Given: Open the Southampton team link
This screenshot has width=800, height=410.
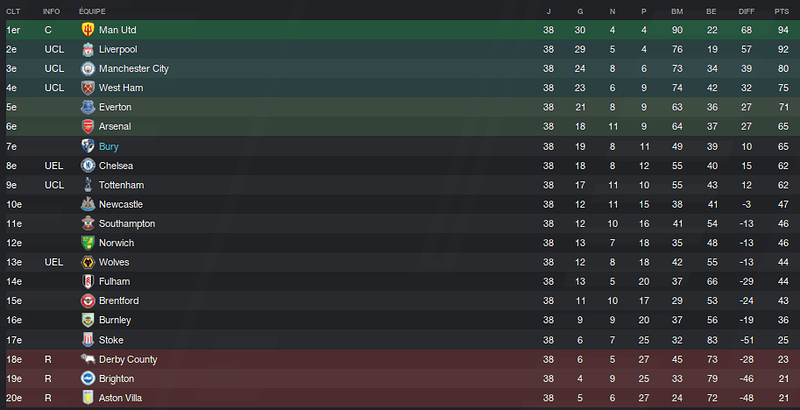Looking at the screenshot, I should point(127,224).
